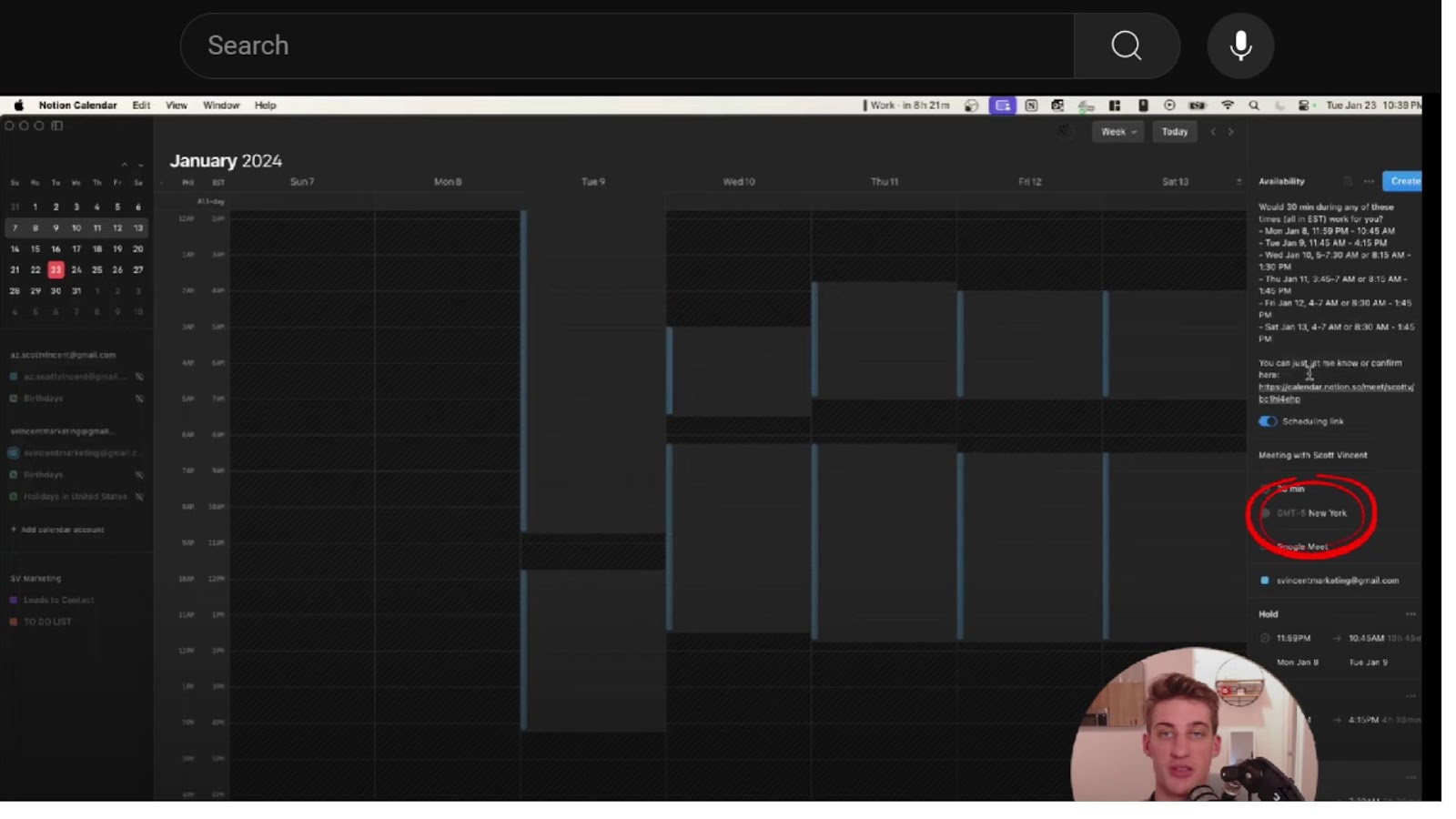This screenshot has height=819, width=1456.
Task: Select January 23 in mini calendar
Action: click(56, 269)
